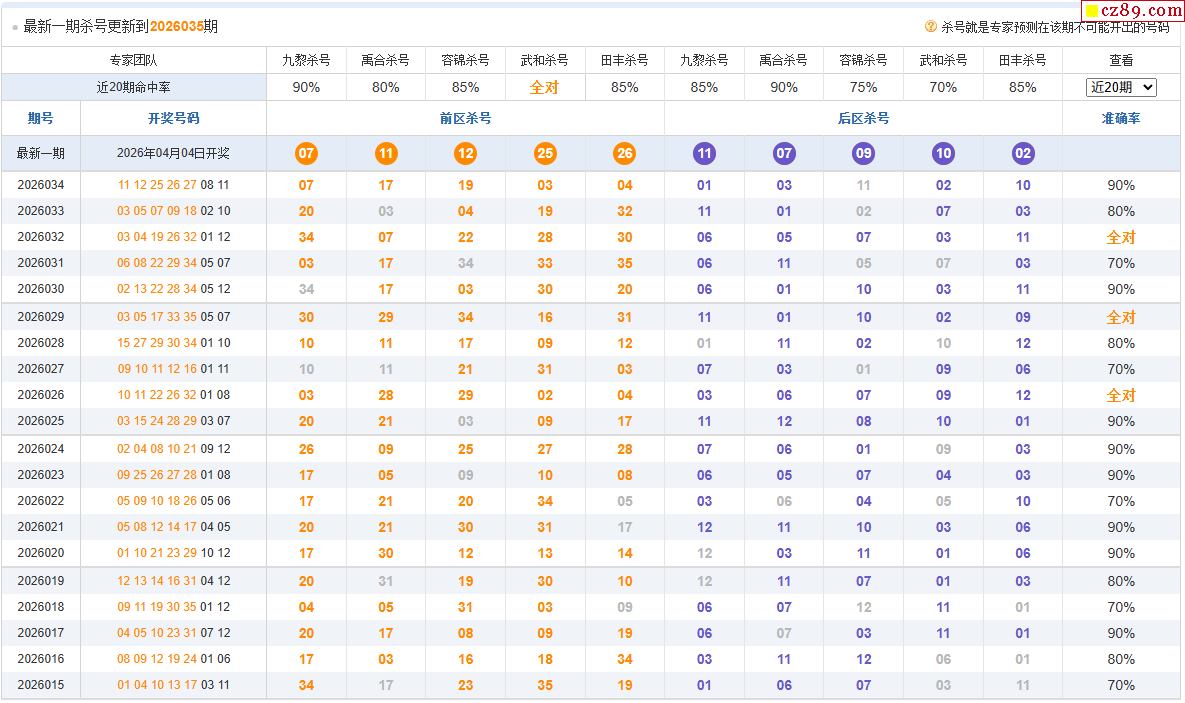Click the 全对 hit rate under 武和杀号
The image size is (1185, 703).
pyautogui.click(x=544, y=88)
